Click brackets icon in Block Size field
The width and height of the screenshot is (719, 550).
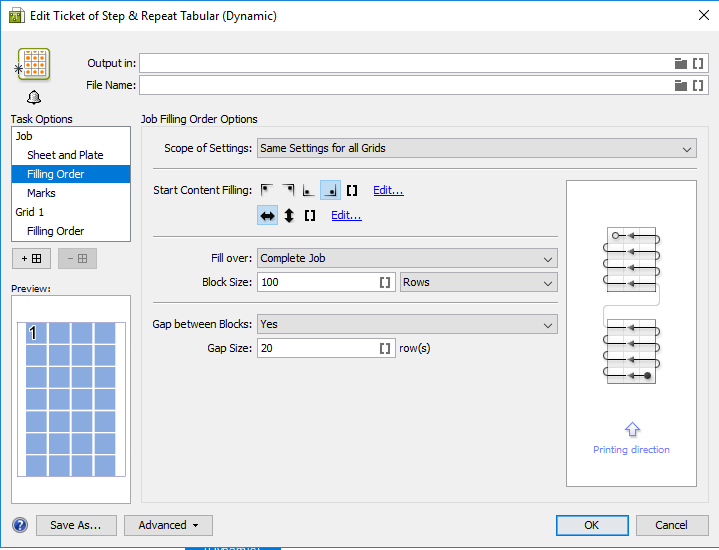(x=385, y=283)
